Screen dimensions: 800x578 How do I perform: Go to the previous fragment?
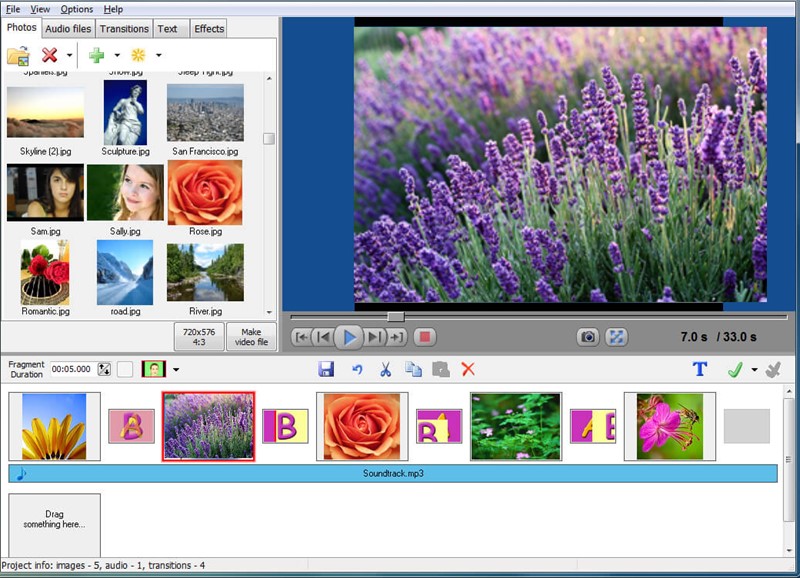point(323,337)
